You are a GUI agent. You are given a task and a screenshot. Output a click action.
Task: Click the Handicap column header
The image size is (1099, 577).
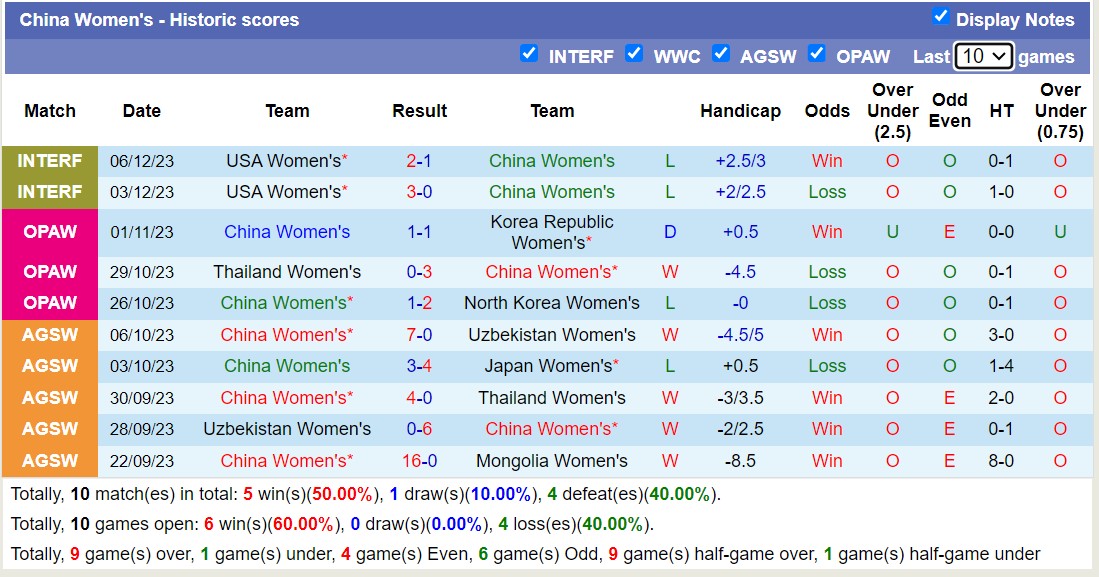(740, 111)
